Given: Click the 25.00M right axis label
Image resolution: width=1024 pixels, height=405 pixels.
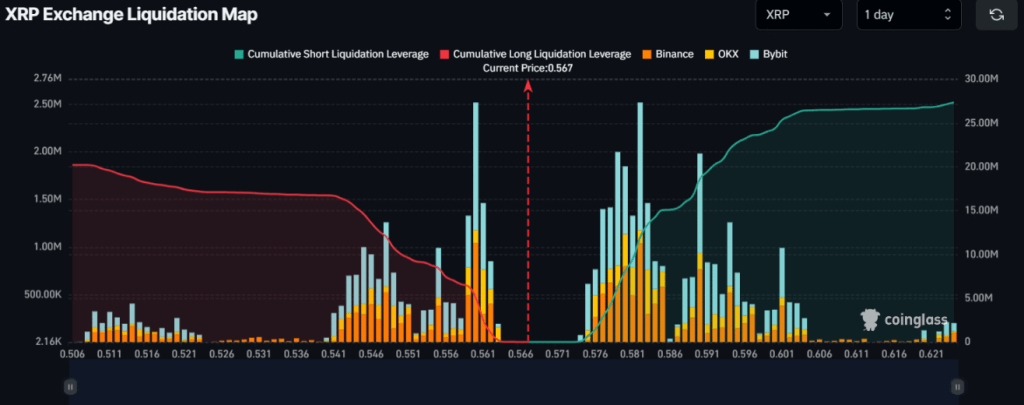Looking at the screenshot, I should [x=982, y=123].
